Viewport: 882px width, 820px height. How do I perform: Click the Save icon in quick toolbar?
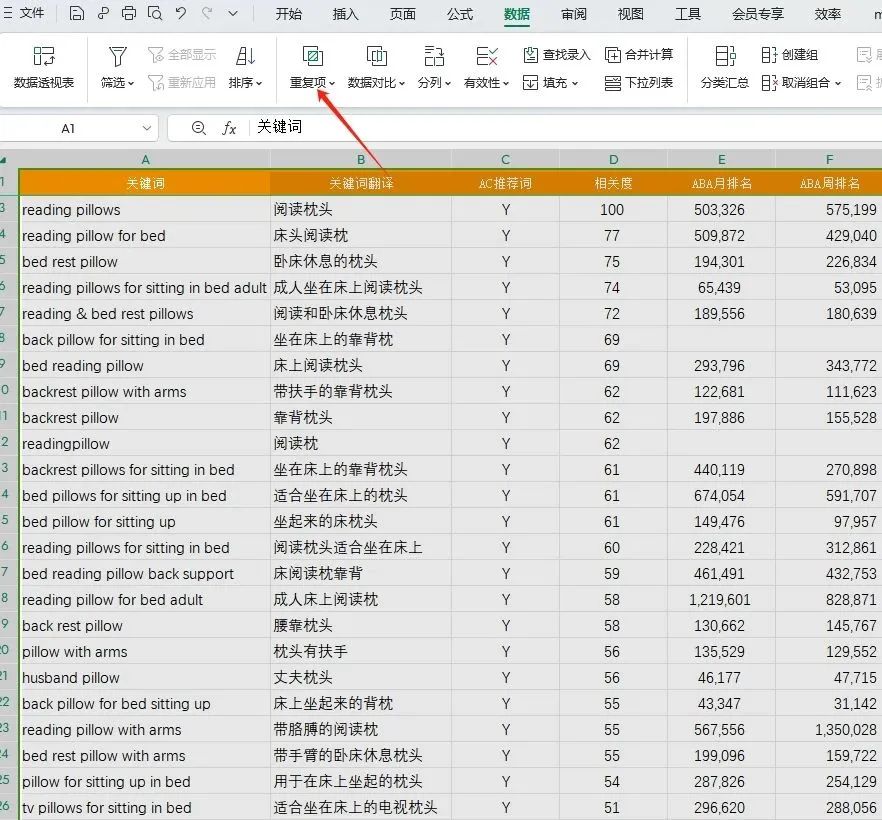[76, 13]
